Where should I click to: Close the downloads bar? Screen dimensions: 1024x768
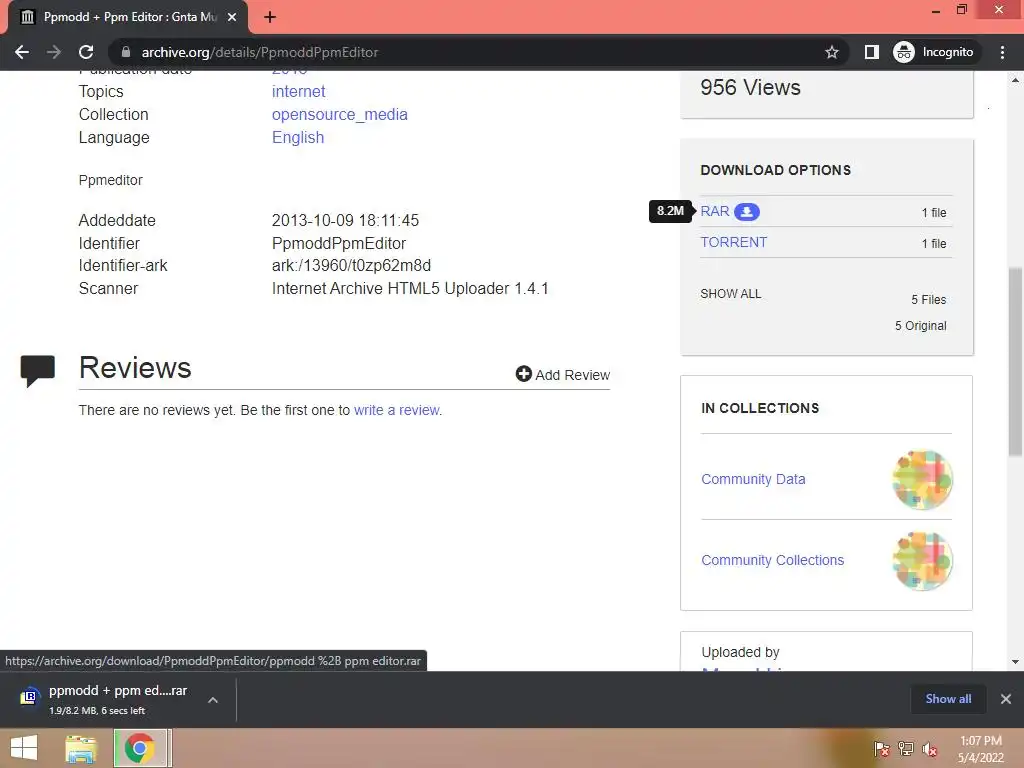coord(1006,699)
